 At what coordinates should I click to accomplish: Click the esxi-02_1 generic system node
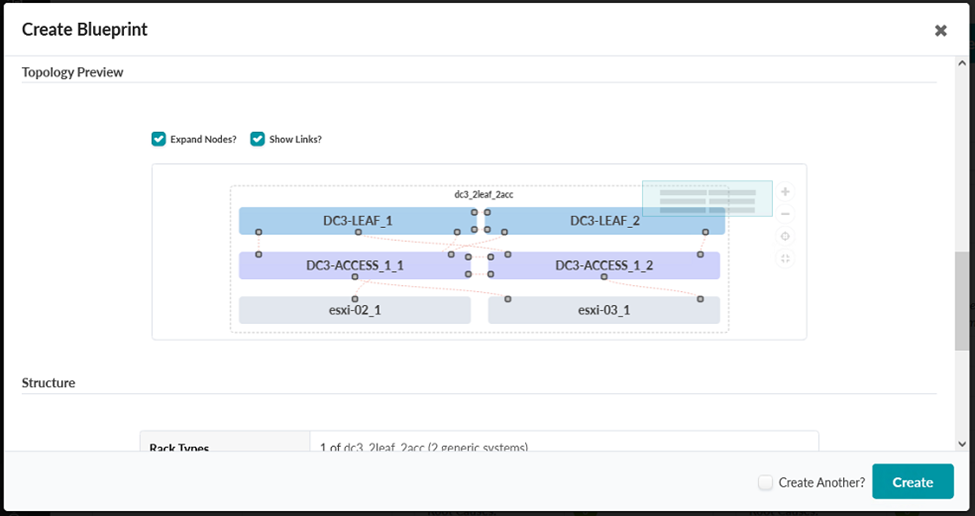pyautogui.click(x=354, y=310)
